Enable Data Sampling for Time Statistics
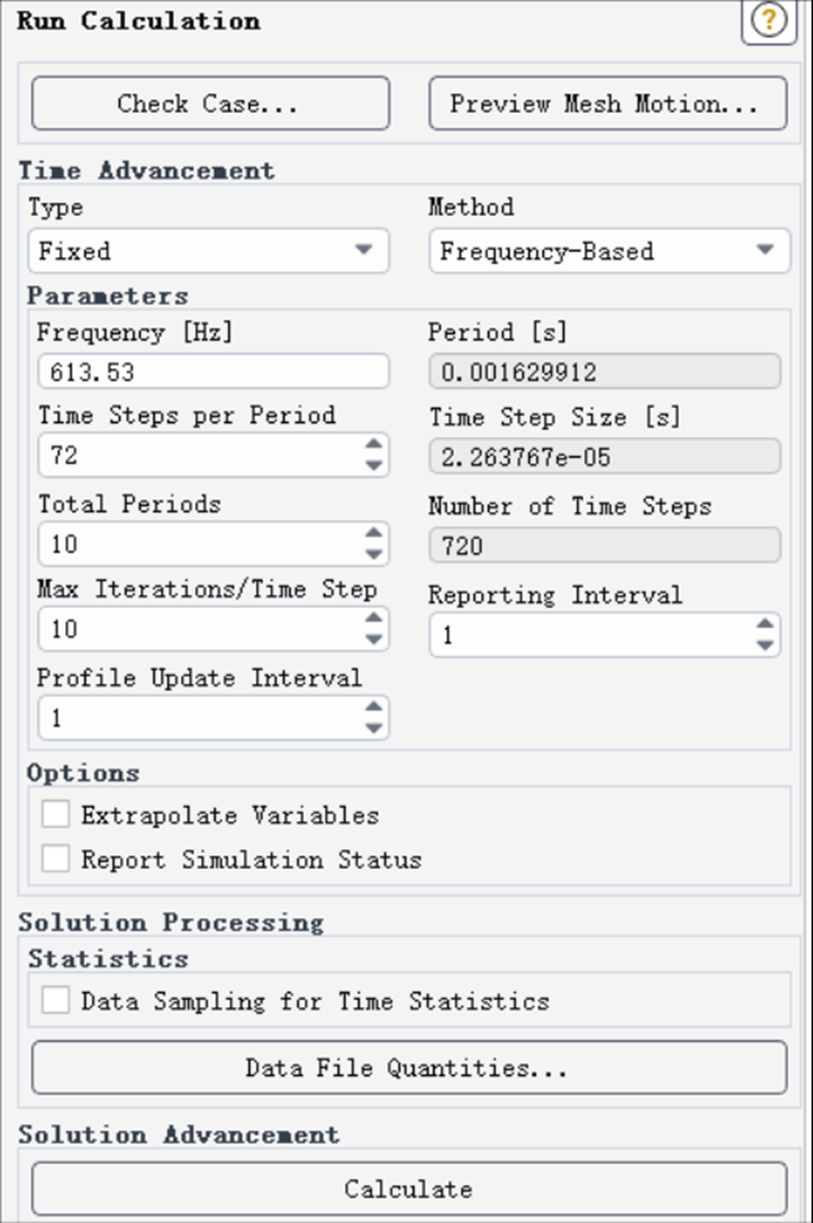The height and width of the screenshot is (1223, 813). [x=56, y=1000]
